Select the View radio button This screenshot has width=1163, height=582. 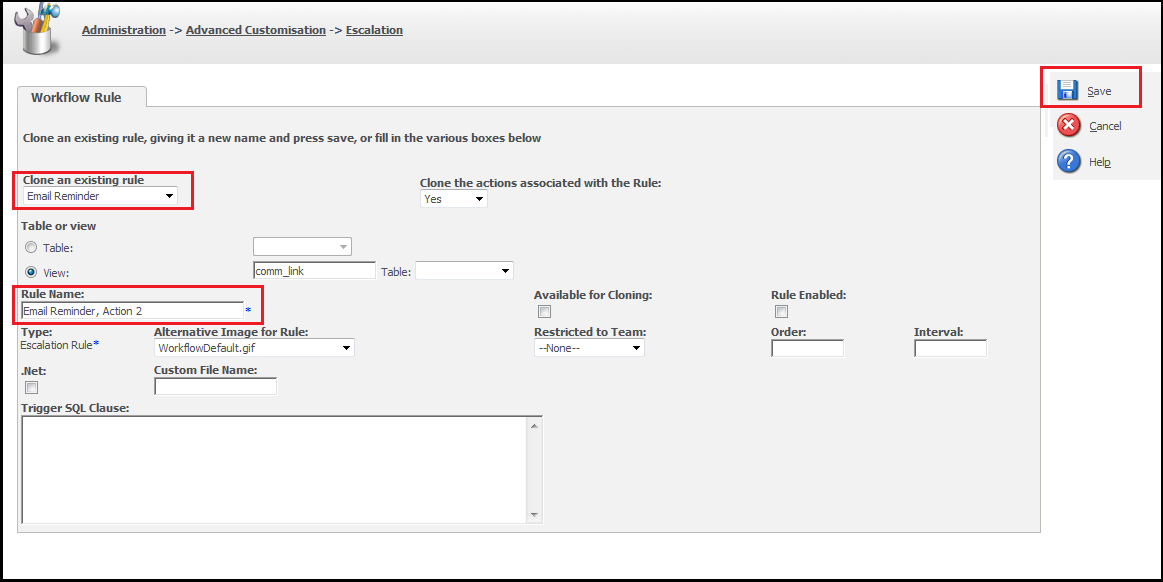click(x=31, y=272)
